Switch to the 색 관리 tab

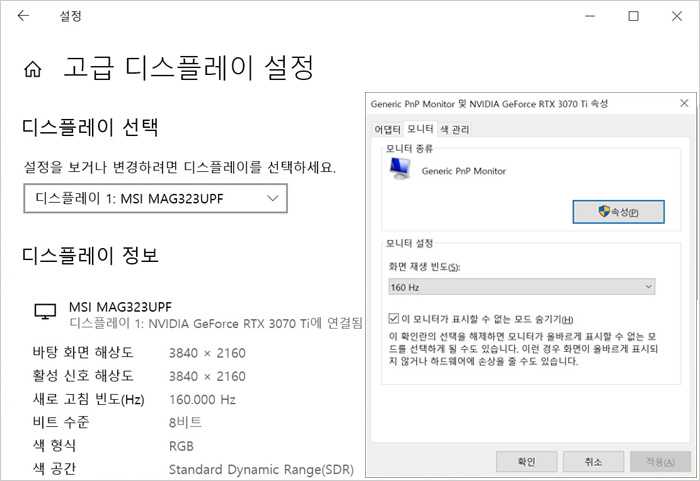pos(454,130)
